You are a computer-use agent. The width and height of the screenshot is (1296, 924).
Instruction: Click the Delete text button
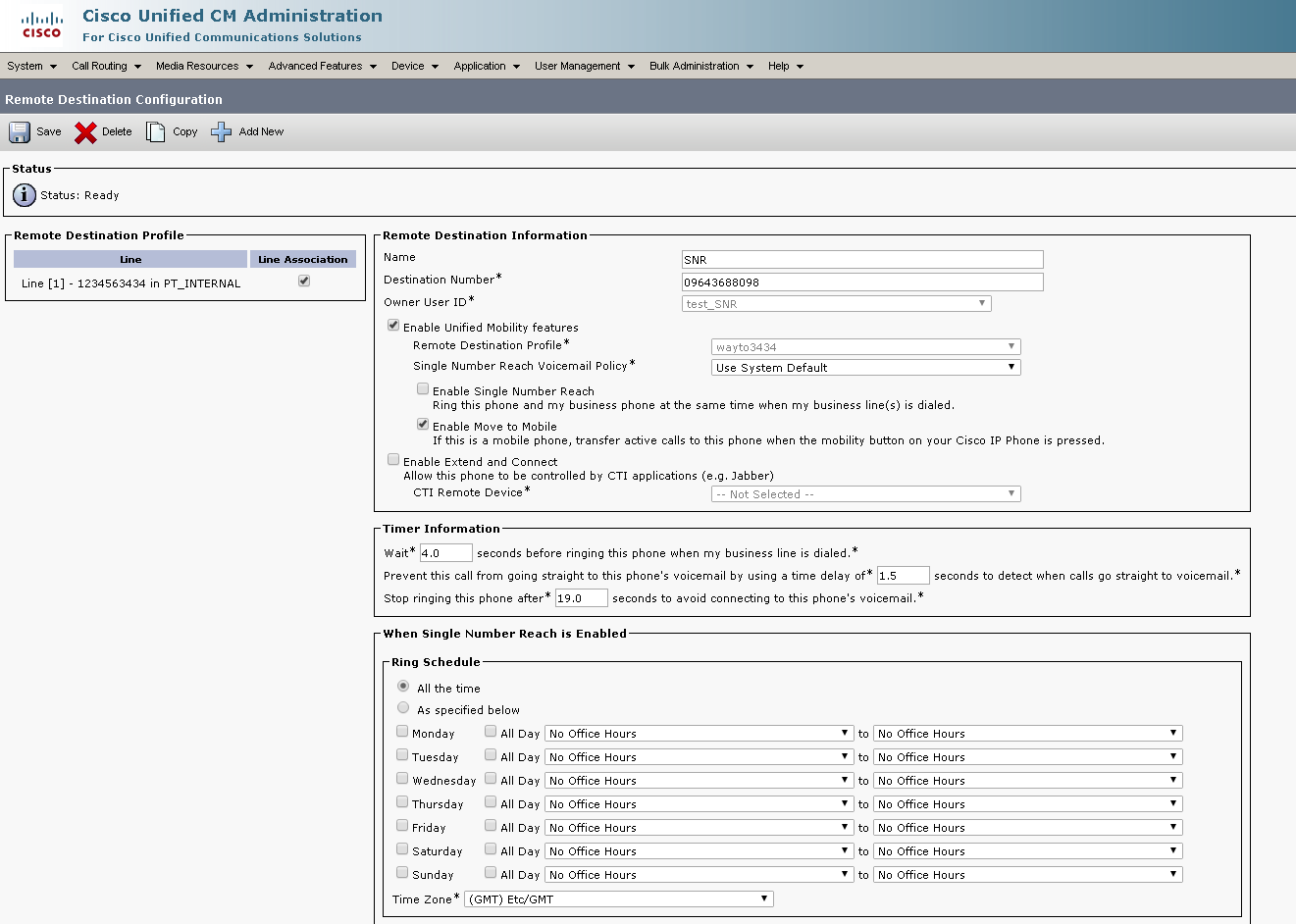(117, 131)
